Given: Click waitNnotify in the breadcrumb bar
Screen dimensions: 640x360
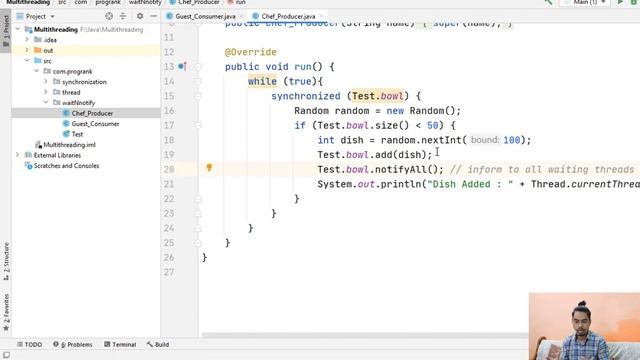Looking at the screenshot, I should (x=145, y=2).
